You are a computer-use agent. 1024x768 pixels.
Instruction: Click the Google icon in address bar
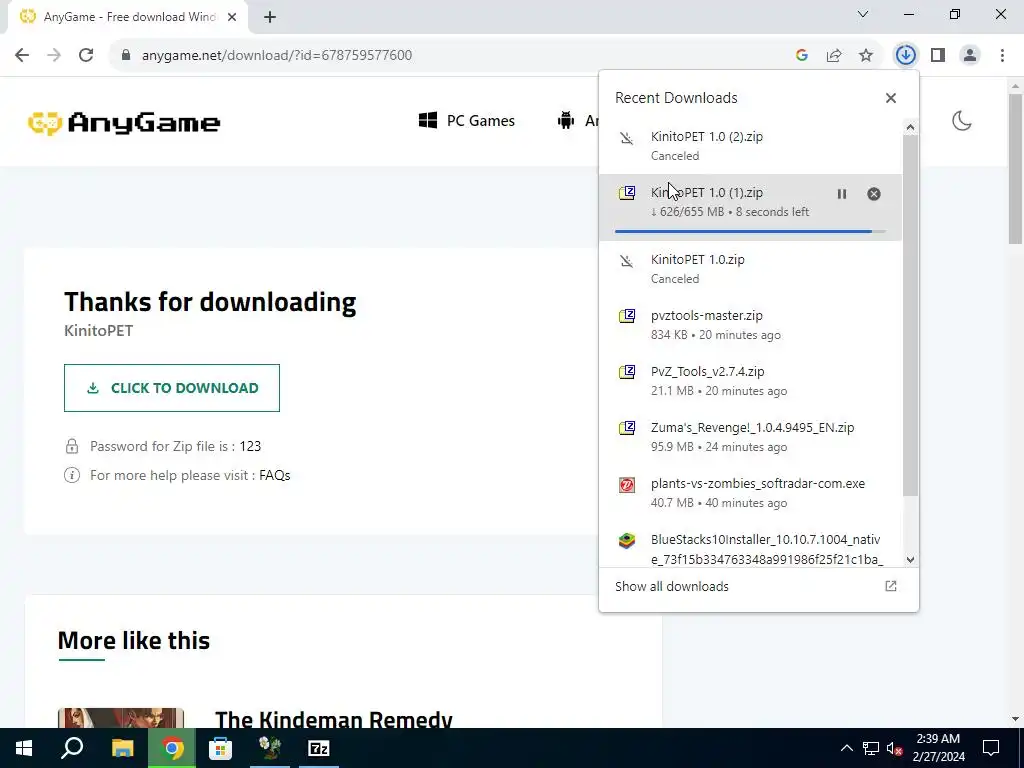coord(802,56)
